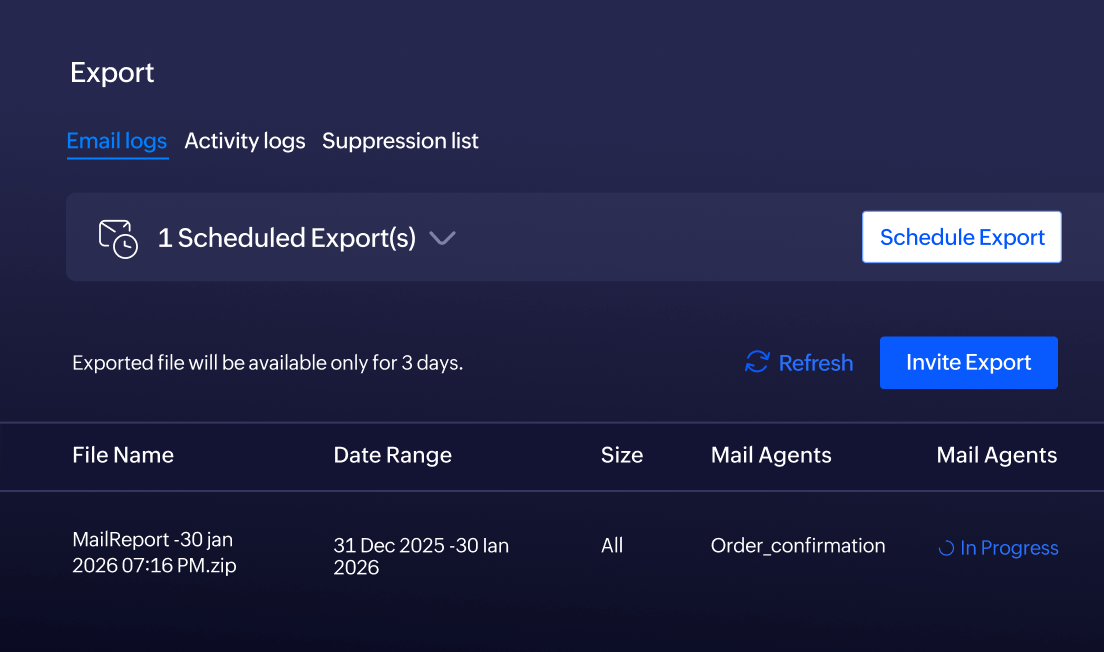Image resolution: width=1104 pixels, height=652 pixels.
Task: Click the Size column header
Action: coord(621,455)
